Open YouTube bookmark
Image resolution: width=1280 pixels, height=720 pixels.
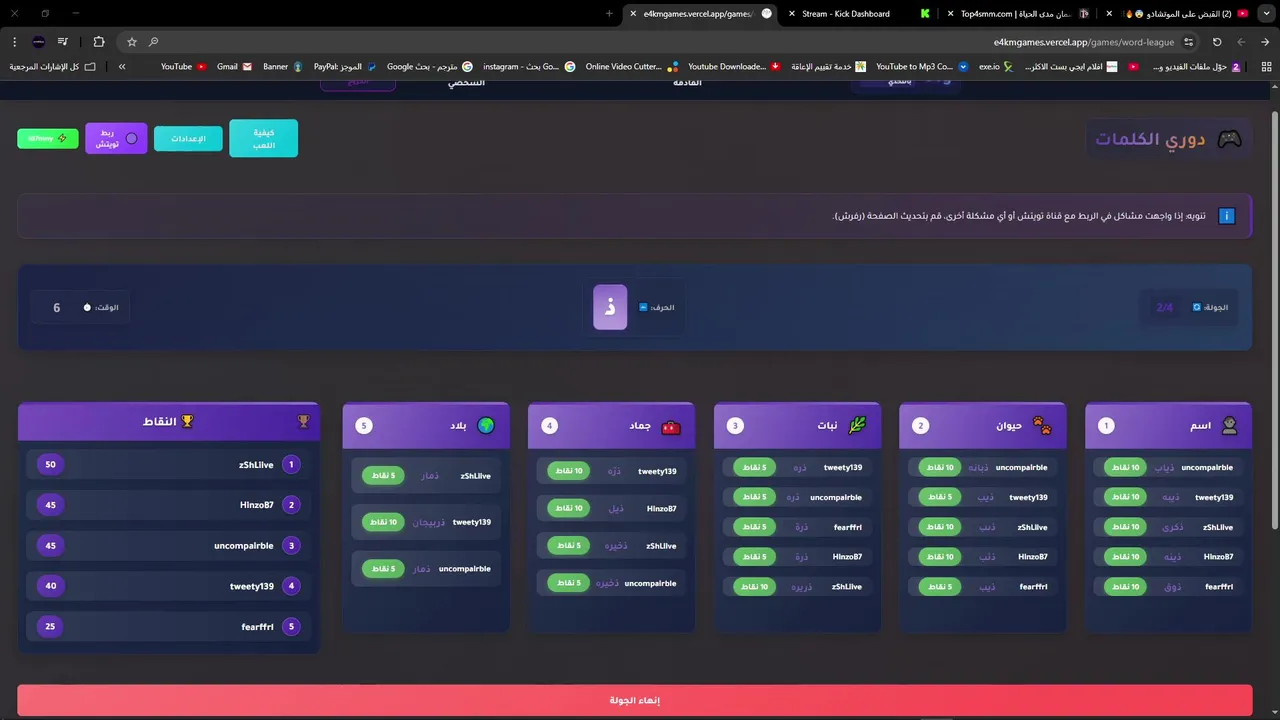pyautogui.click(x=183, y=67)
